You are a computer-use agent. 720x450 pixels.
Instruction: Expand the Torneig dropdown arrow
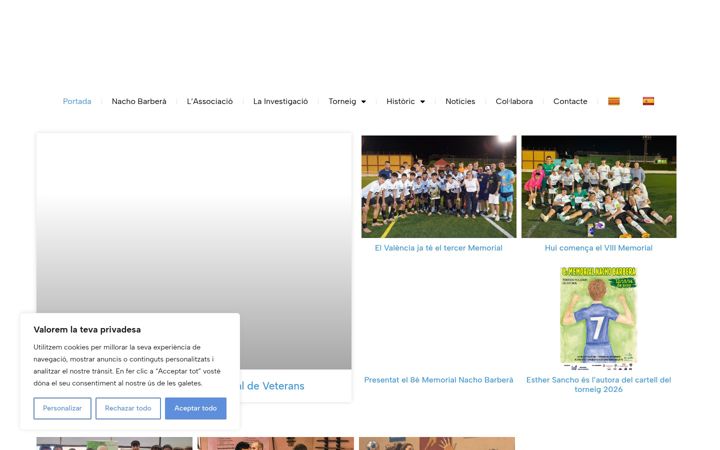click(x=363, y=101)
